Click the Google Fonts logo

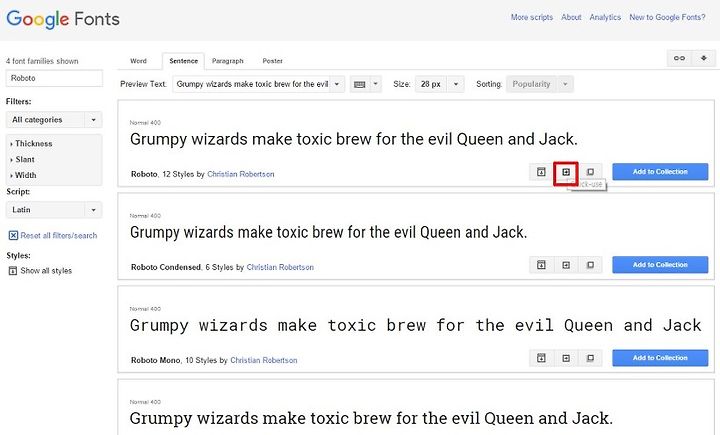coord(63,19)
